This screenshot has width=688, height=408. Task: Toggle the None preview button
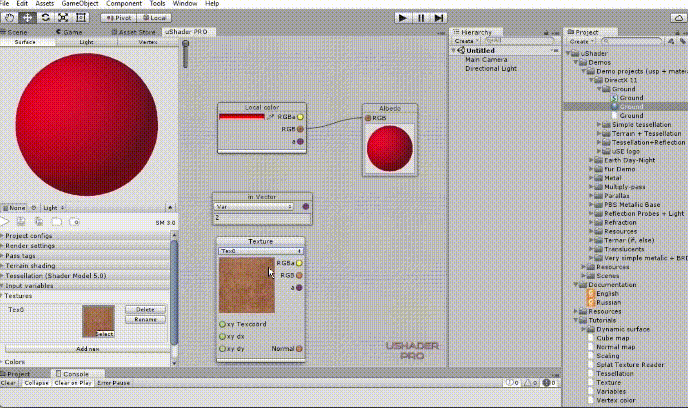pos(14,208)
